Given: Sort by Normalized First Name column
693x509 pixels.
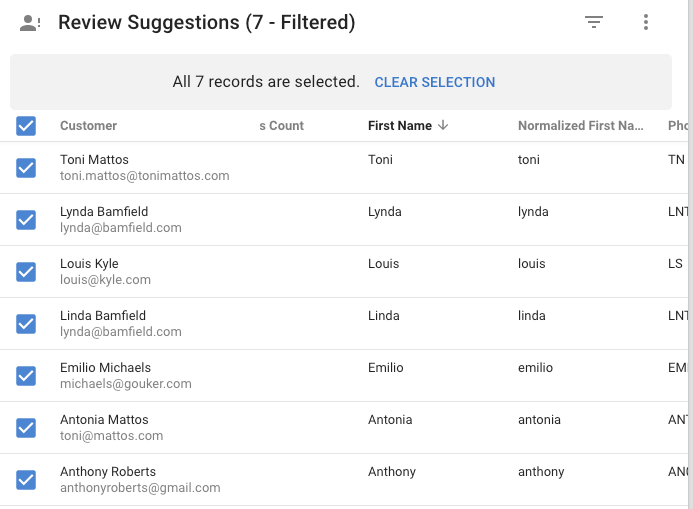Looking at the screenshot, I should click(x=580, y=125).
